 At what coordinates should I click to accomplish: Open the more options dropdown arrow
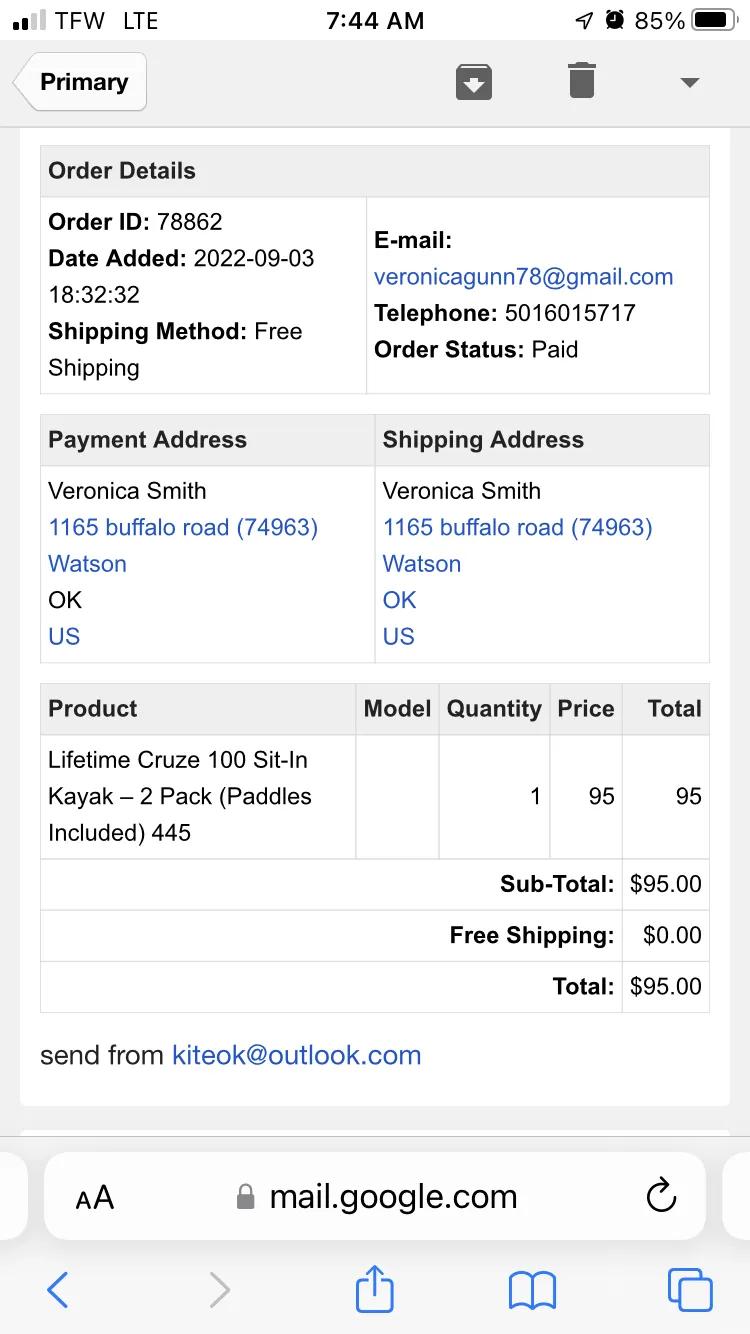pyautogui.click(x=689, y=83)
